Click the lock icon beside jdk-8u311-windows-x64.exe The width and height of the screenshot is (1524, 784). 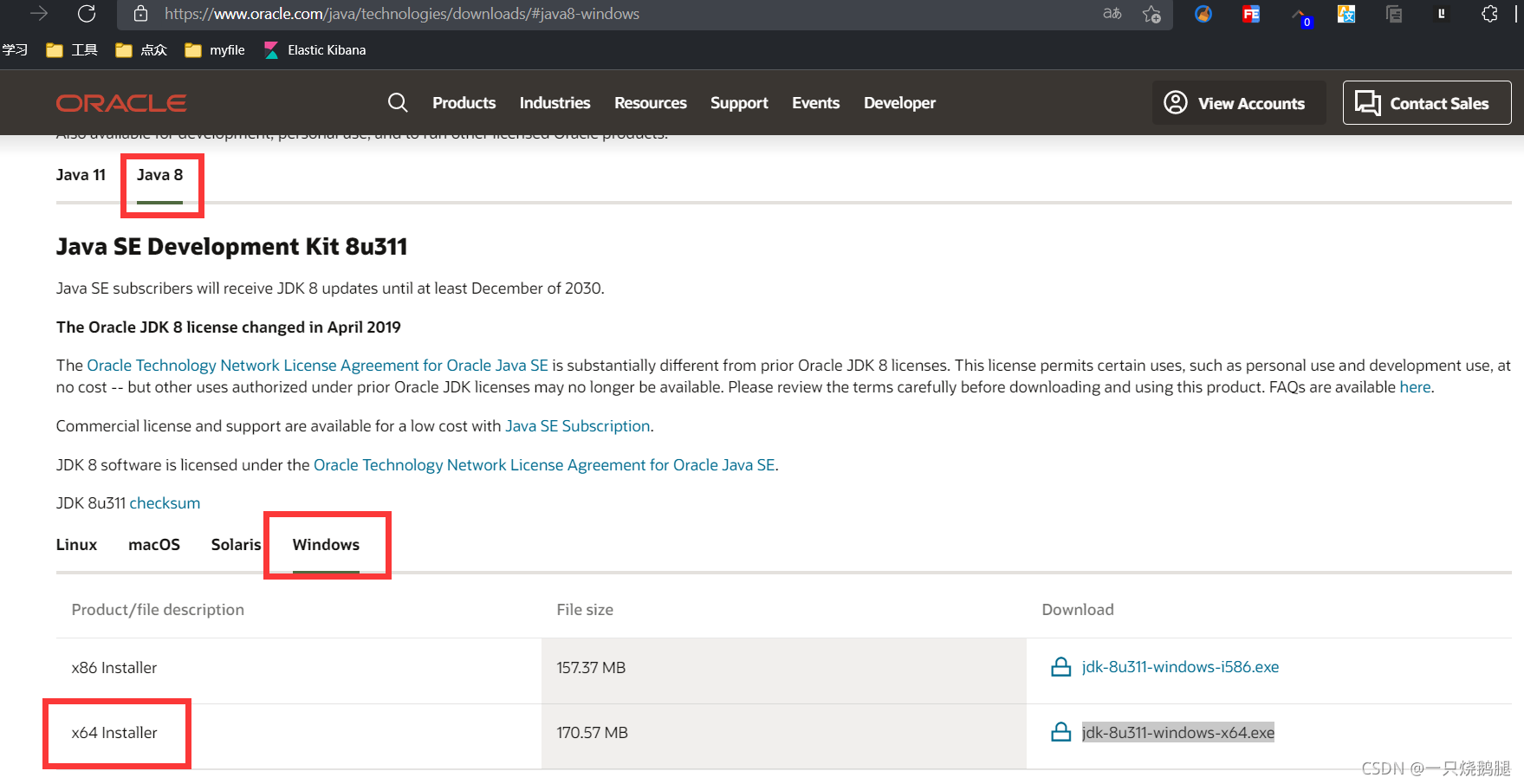point(1060,732)
